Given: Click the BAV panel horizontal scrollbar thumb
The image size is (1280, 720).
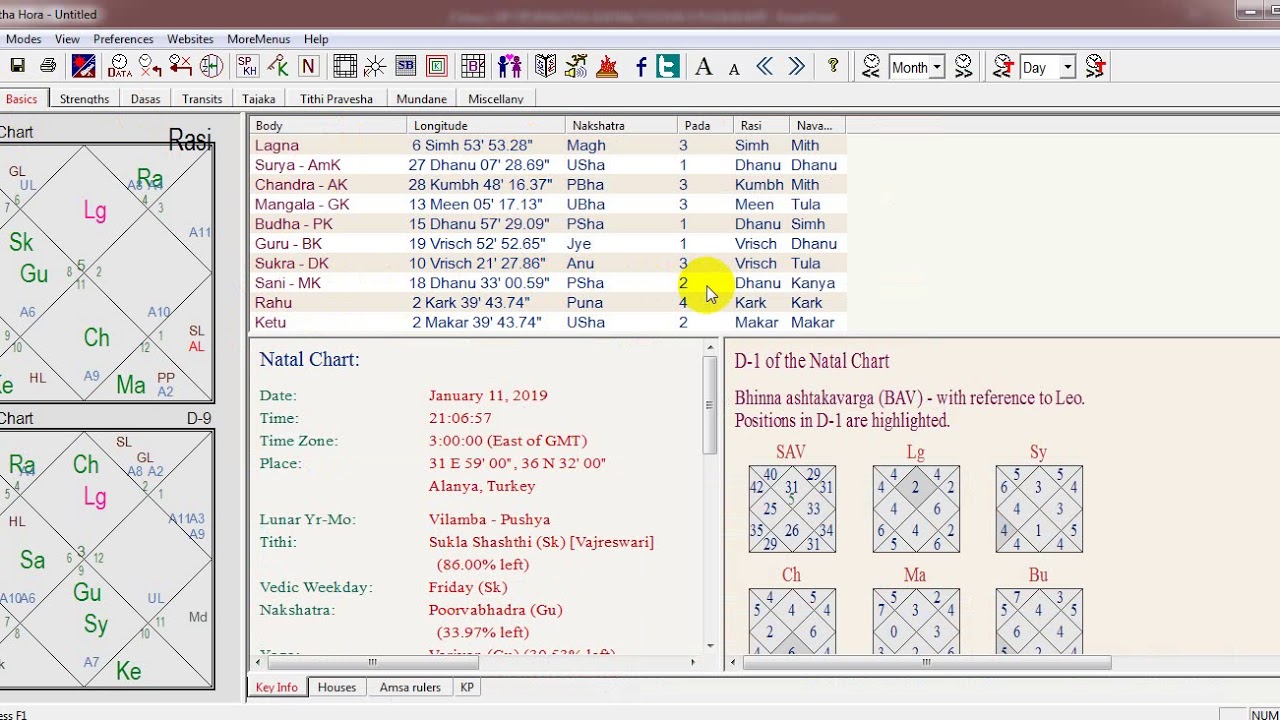Looking at the screenshot, I should 927,662.
